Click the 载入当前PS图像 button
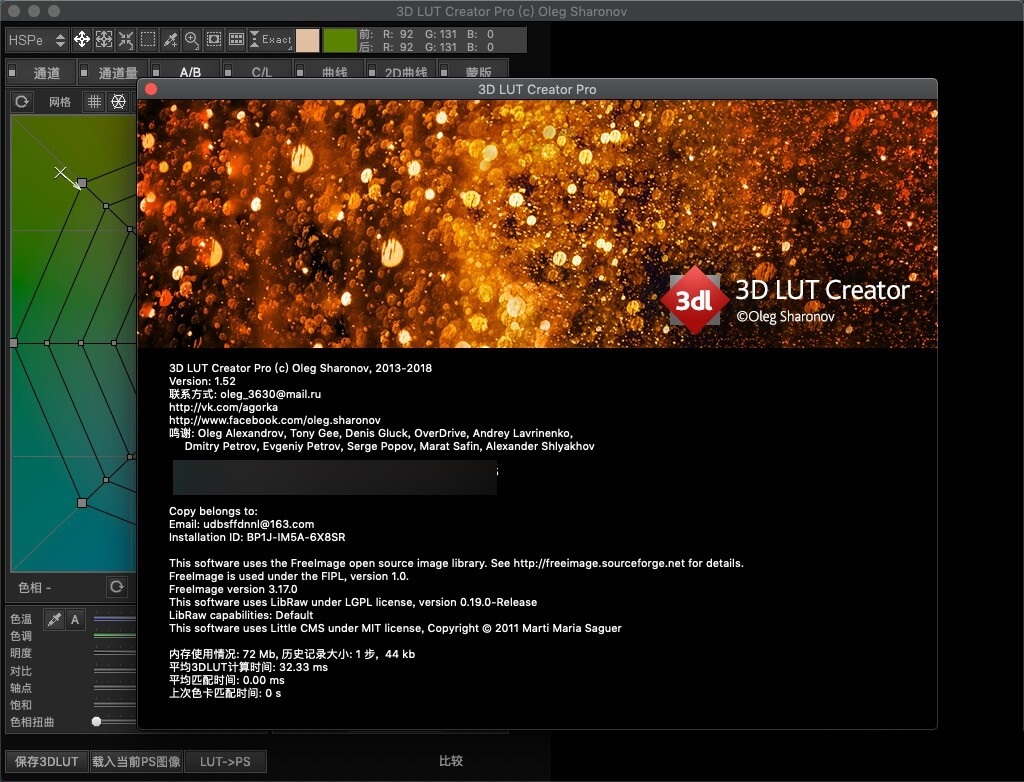 (137, 762)
